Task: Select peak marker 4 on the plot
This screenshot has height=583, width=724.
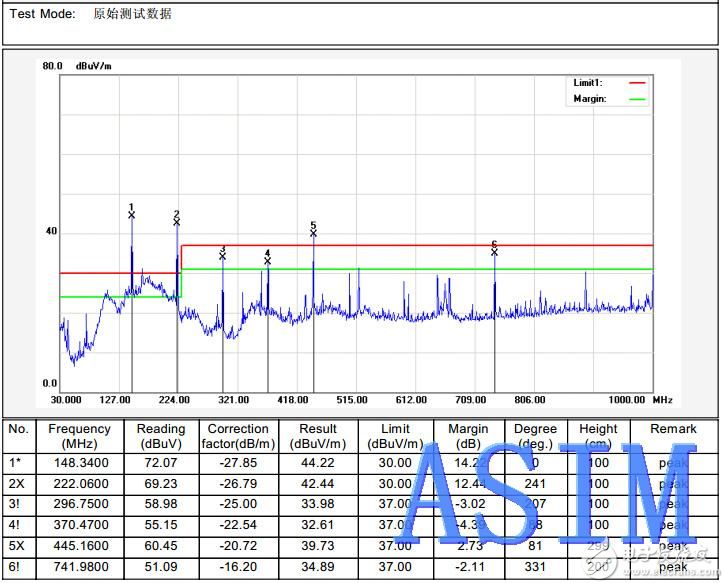Action: (x=268, y=260)
